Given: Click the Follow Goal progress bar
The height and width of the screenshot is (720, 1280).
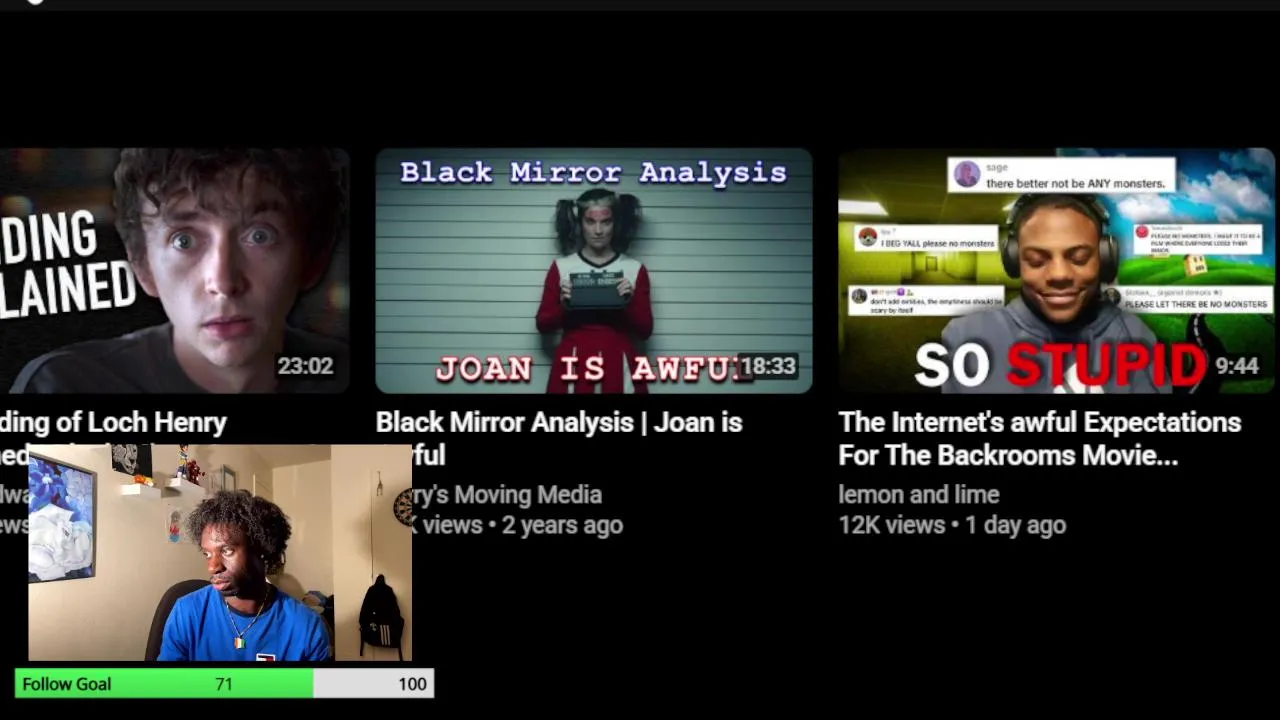Looking at the screenshot, I should (x=224, y=684).
